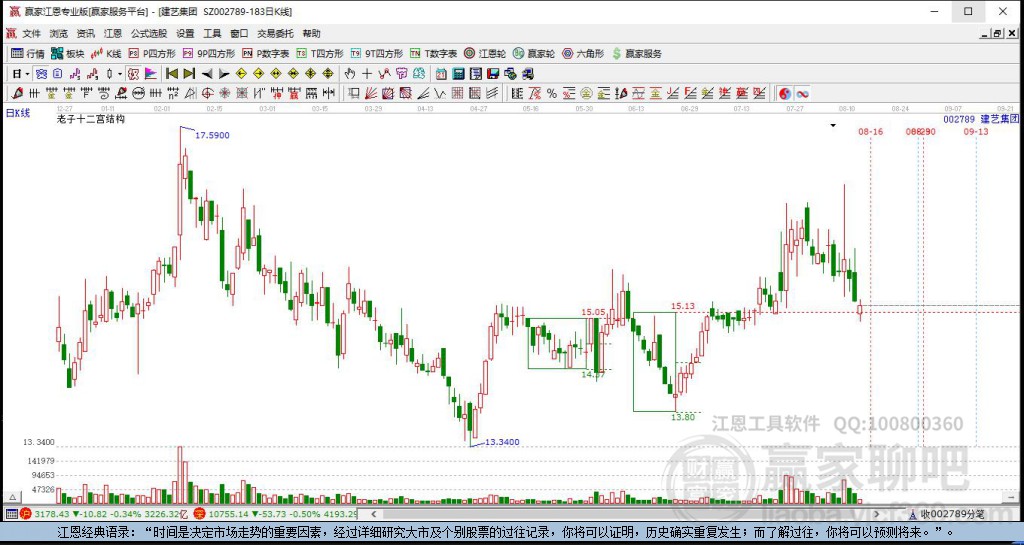This screenshot has width=1024, height=545.
Task: Click the 日K线 label
Action: pyautogui.click(x=18, y=113)
